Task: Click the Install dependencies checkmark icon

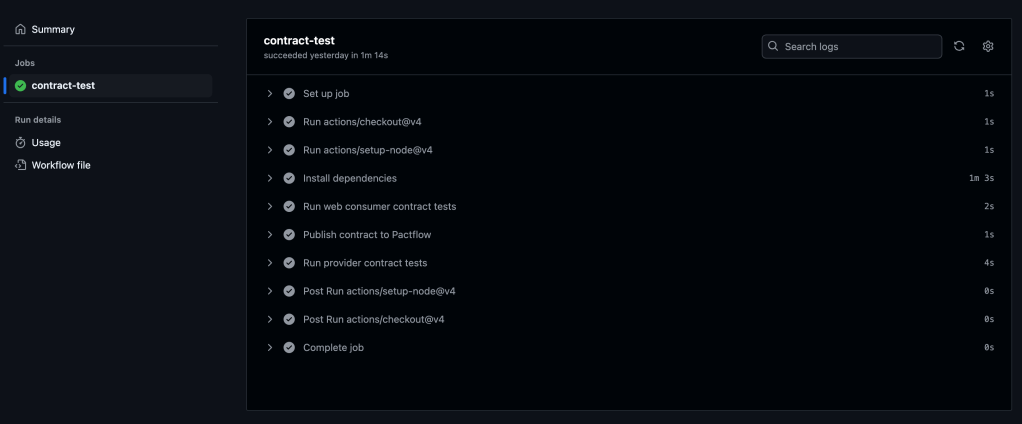Action: pos(289,178)
